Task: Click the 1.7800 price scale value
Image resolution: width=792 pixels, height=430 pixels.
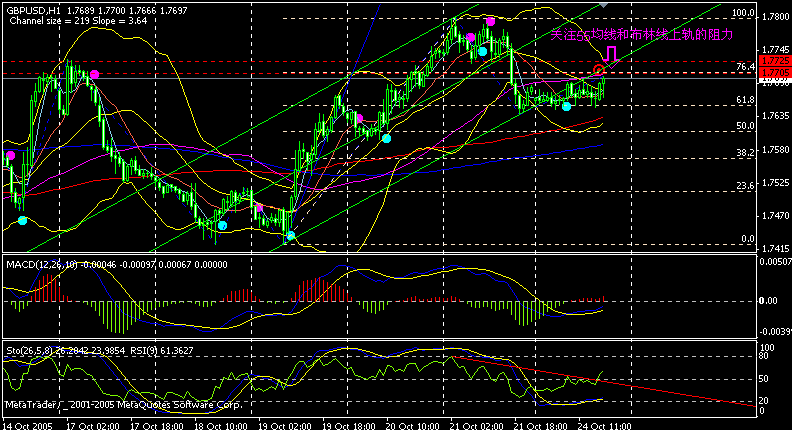Action: tap(775, 17)
